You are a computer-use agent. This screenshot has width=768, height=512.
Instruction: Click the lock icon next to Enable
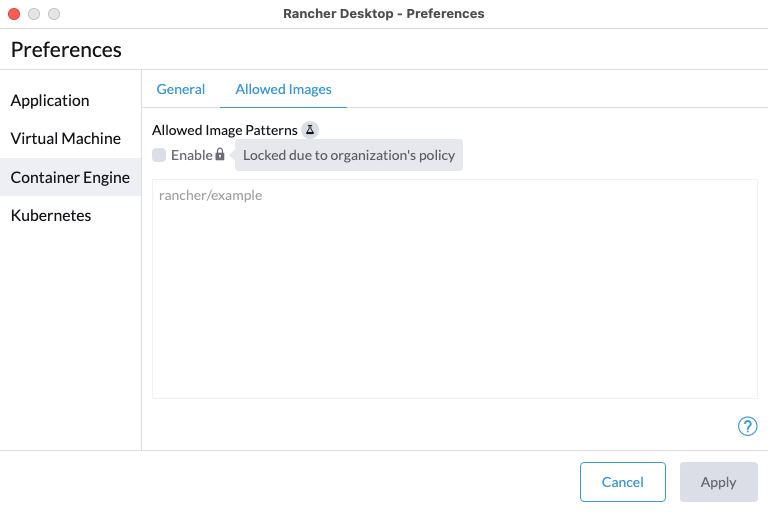220,154
